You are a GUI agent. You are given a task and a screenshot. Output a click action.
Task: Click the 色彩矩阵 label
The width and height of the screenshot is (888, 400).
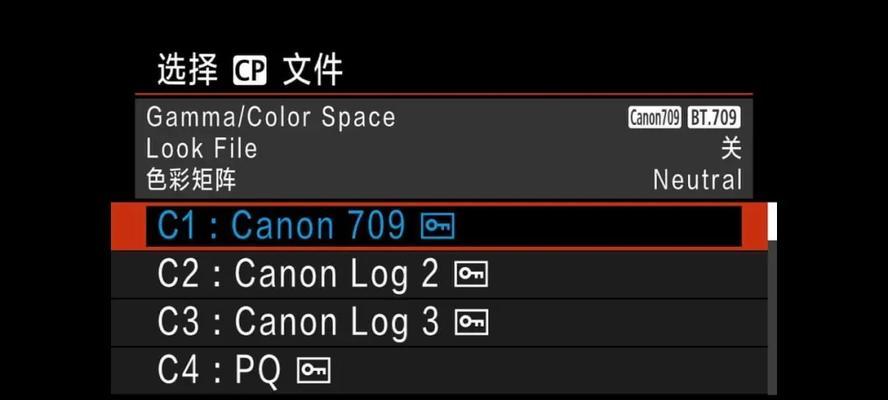tap(191, 180)
